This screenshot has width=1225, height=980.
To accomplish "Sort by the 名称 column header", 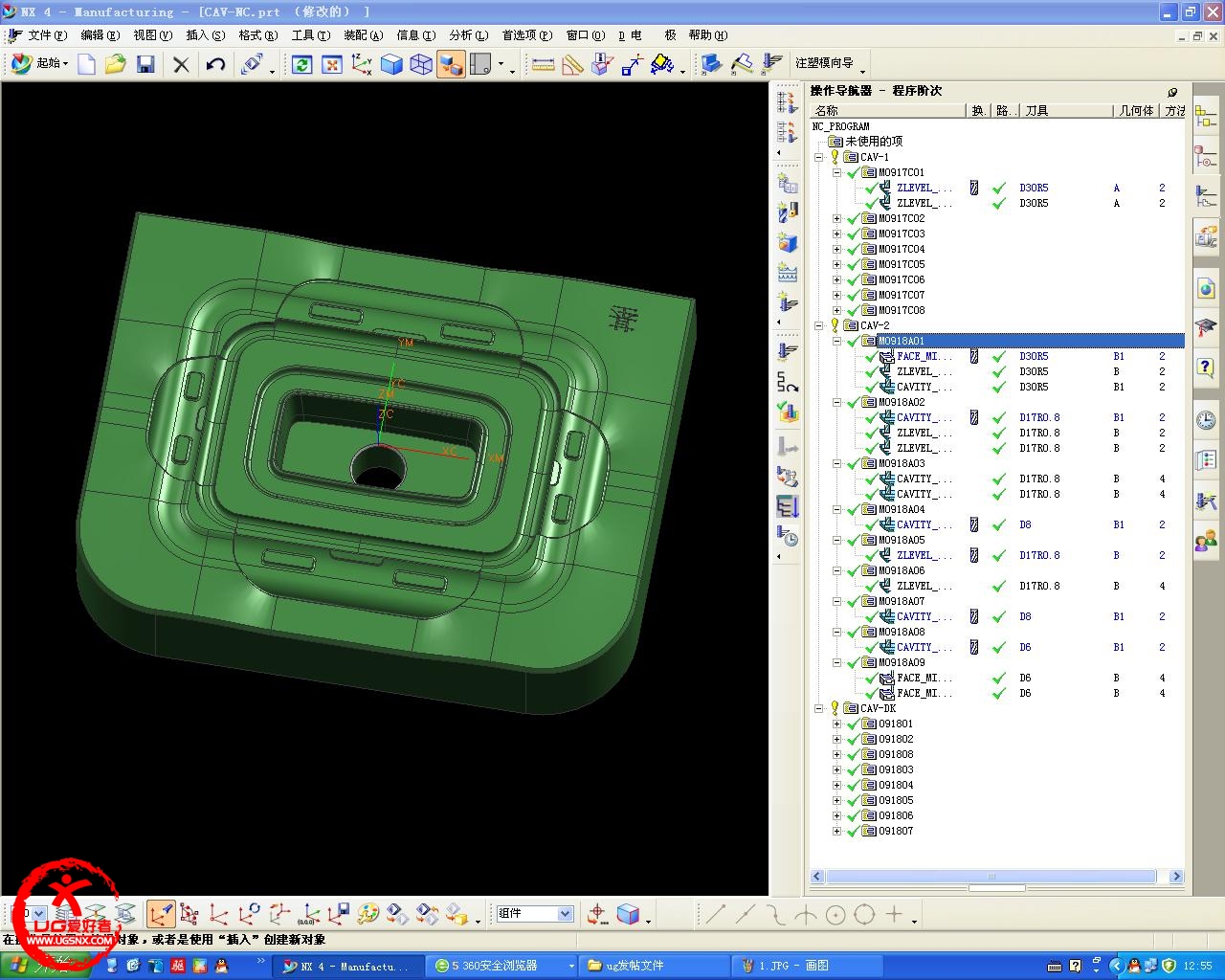I will 888,111.
